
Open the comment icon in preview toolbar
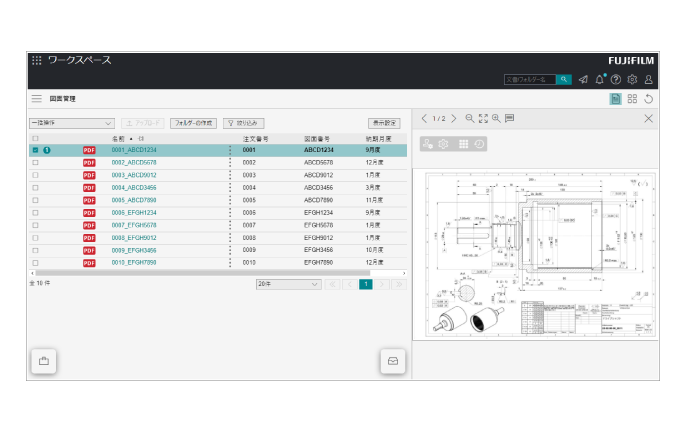coord(510,118)
